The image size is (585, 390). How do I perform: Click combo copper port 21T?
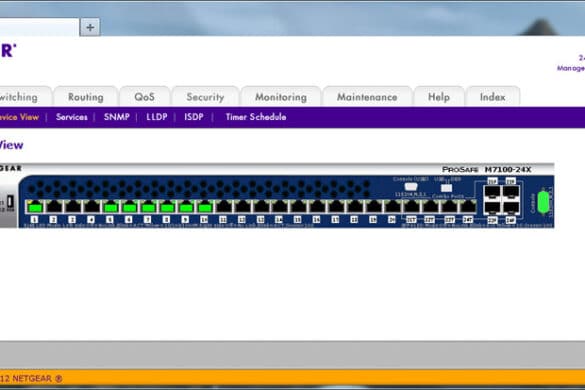[x=412, y=207]
